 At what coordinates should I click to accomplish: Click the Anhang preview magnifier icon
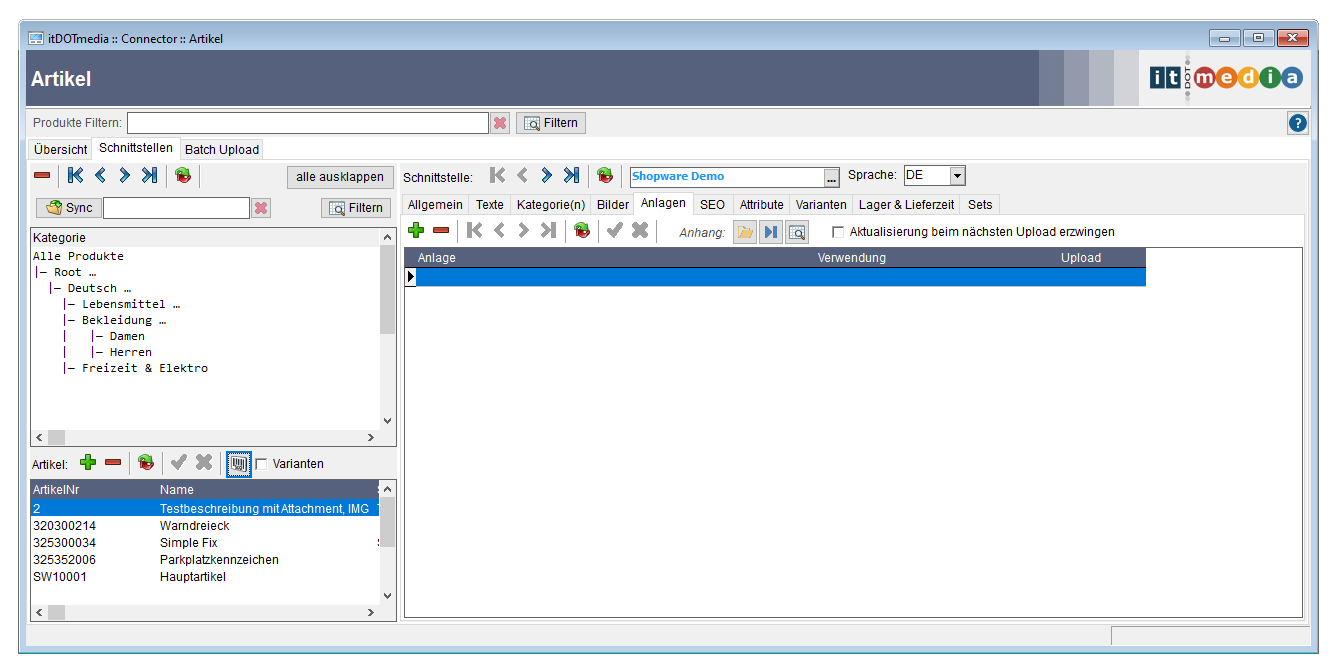tap(796, 232)
